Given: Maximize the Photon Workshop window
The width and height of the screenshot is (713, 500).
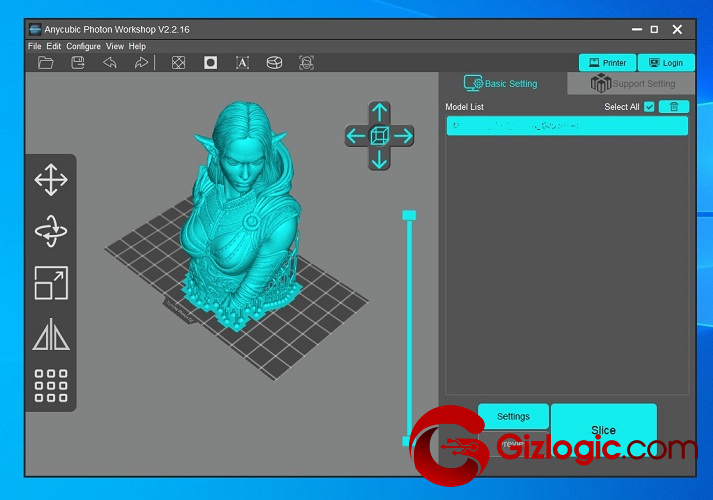Looking at the screenshot, I should pos(654,30).
